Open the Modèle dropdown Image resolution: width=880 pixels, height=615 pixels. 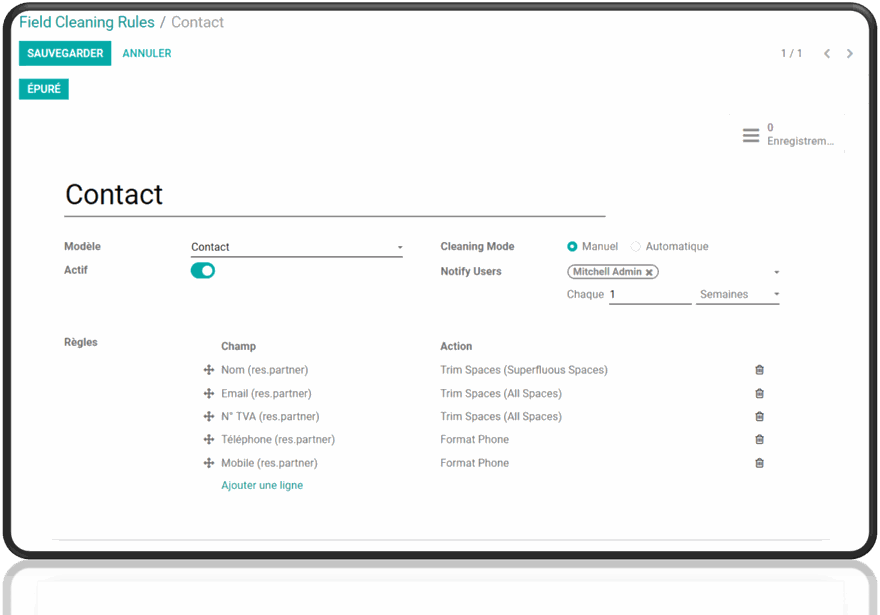tap(399, 247)
